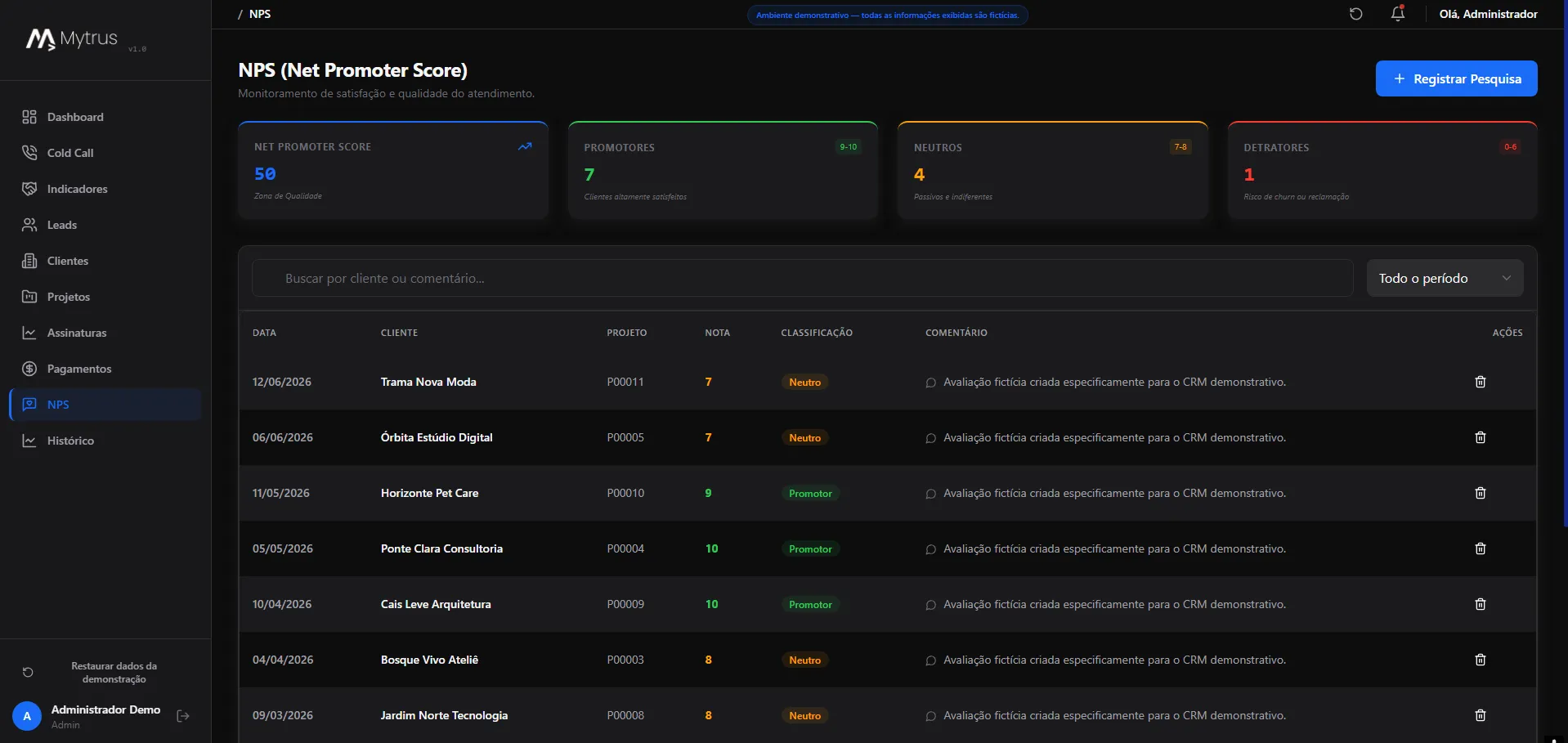The width and height of the screenshot is (1568, 743).
Task: Delete the Ponte Clara Consultoria survey
Action: 1480,548
